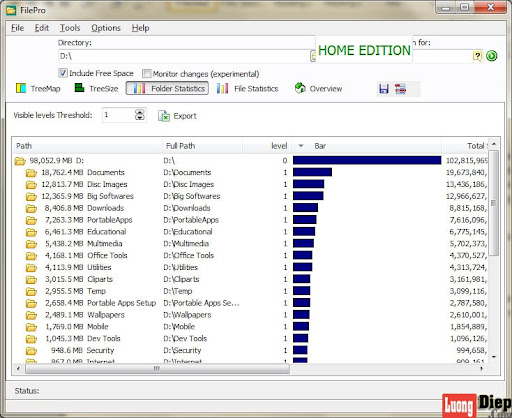Open the TreeSize view
The width and height of the screenshot is (512, 418).
[96, 88]
